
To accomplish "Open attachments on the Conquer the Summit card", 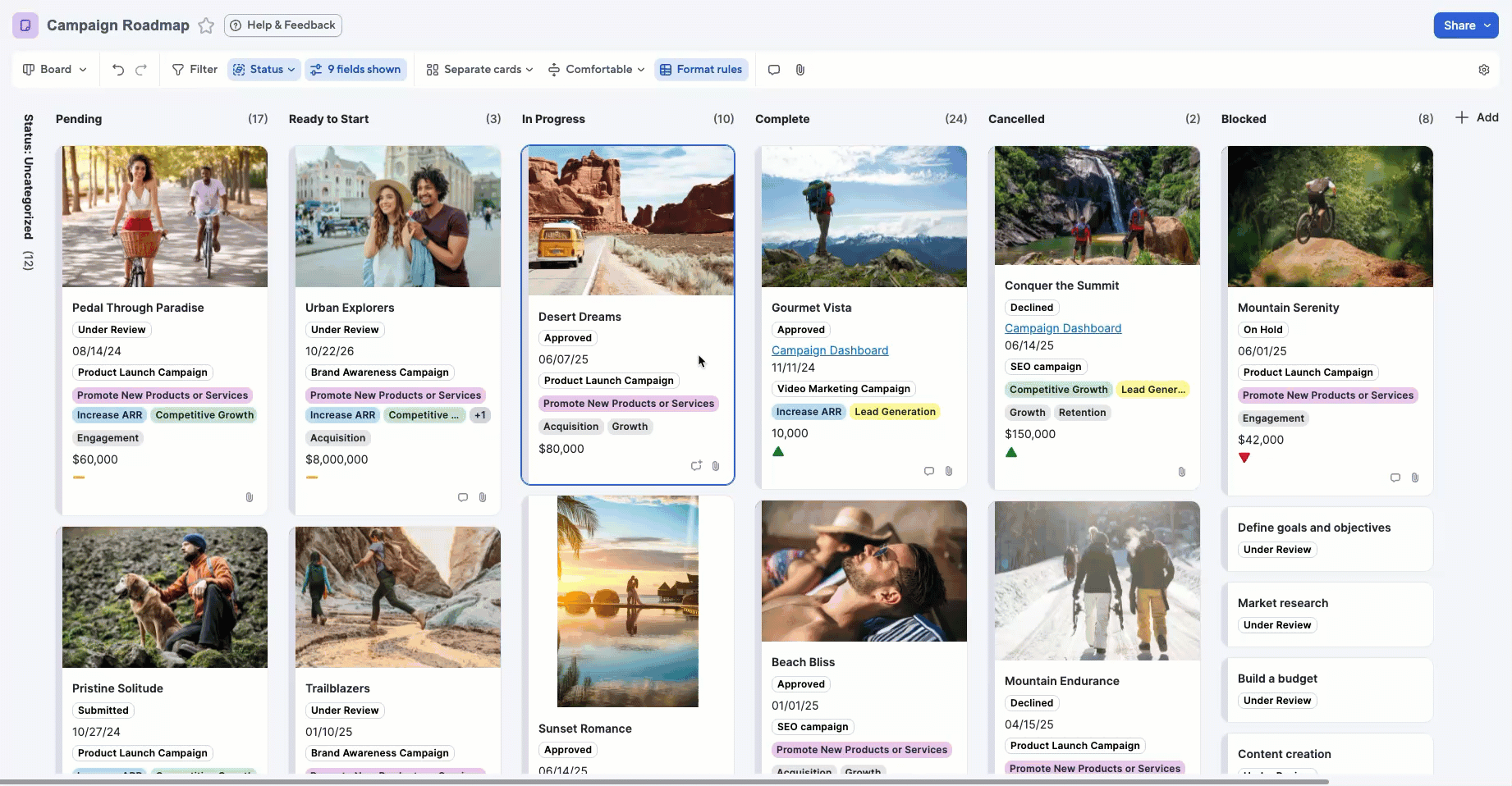I will (x=1181, y=472).
